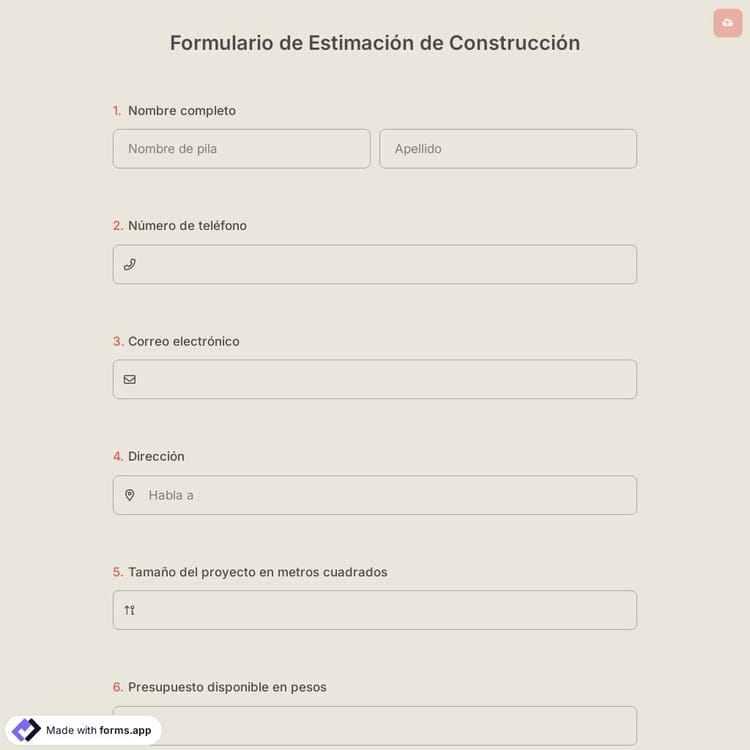The image size is (750, 750).
Task: Select the "Correo electrónico" question label
Action: click(183, 341)
